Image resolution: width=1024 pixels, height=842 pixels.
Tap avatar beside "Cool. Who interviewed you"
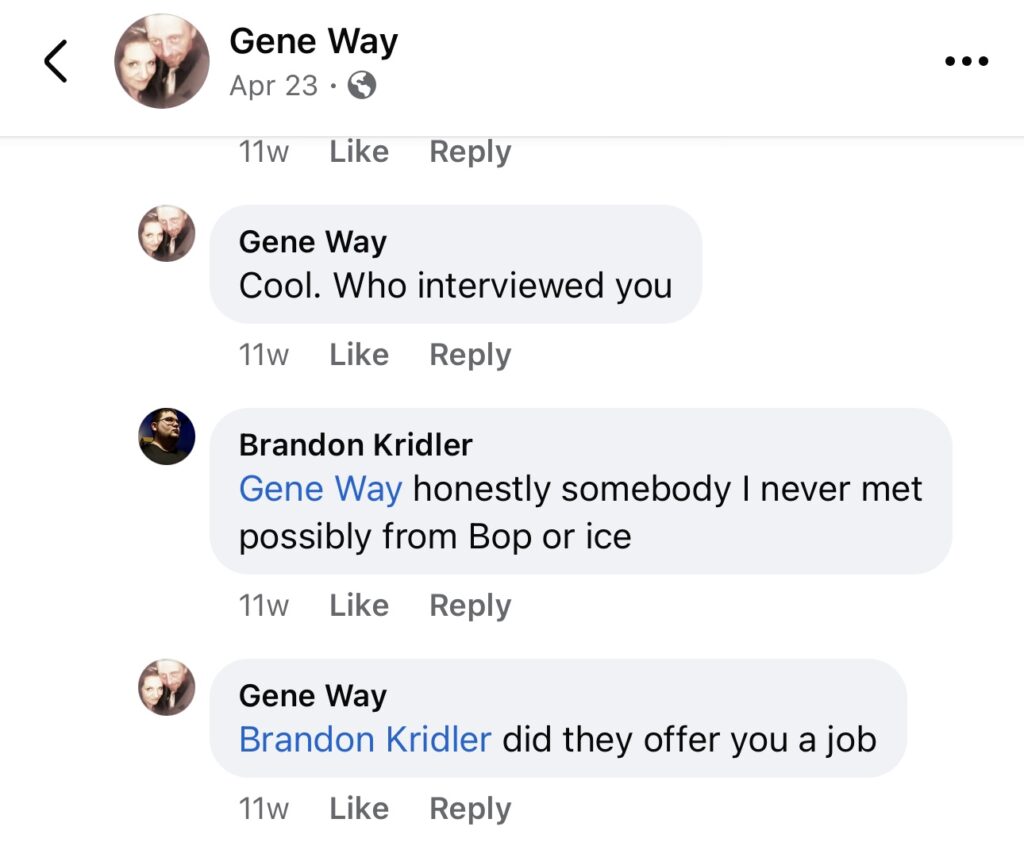click(166, 234)
